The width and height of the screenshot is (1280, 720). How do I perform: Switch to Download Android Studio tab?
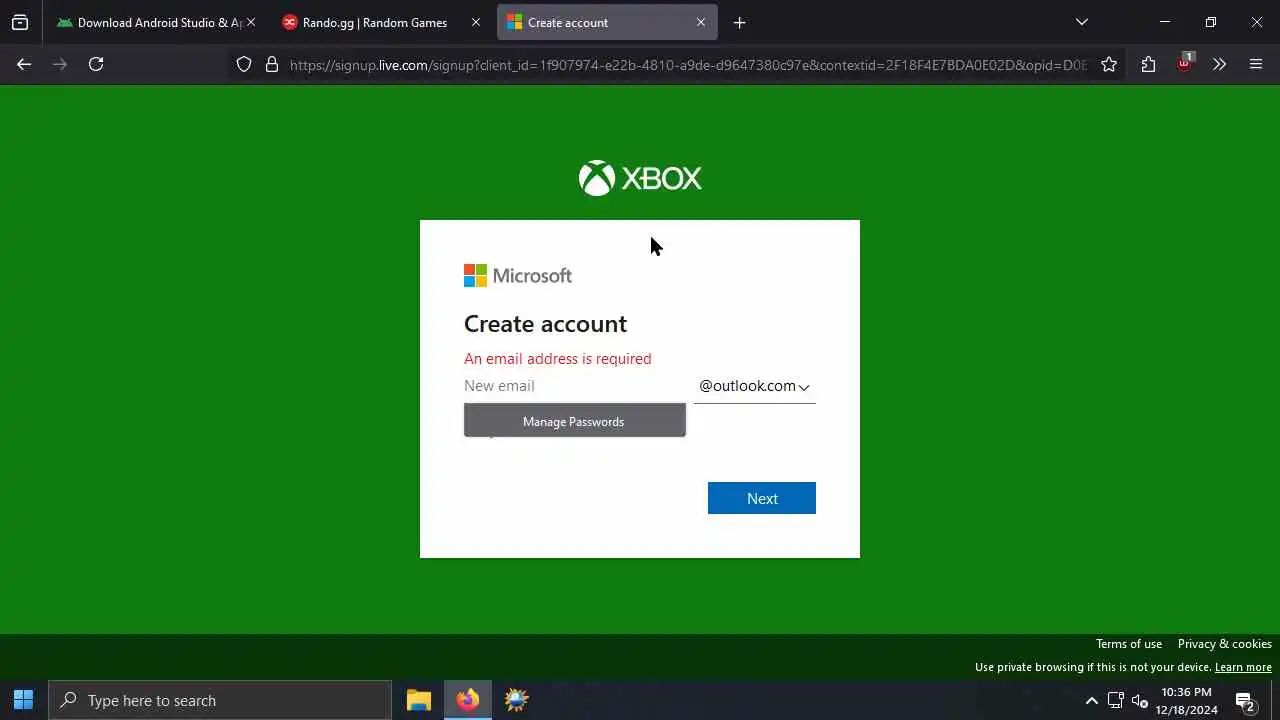[x=155, y=22]
